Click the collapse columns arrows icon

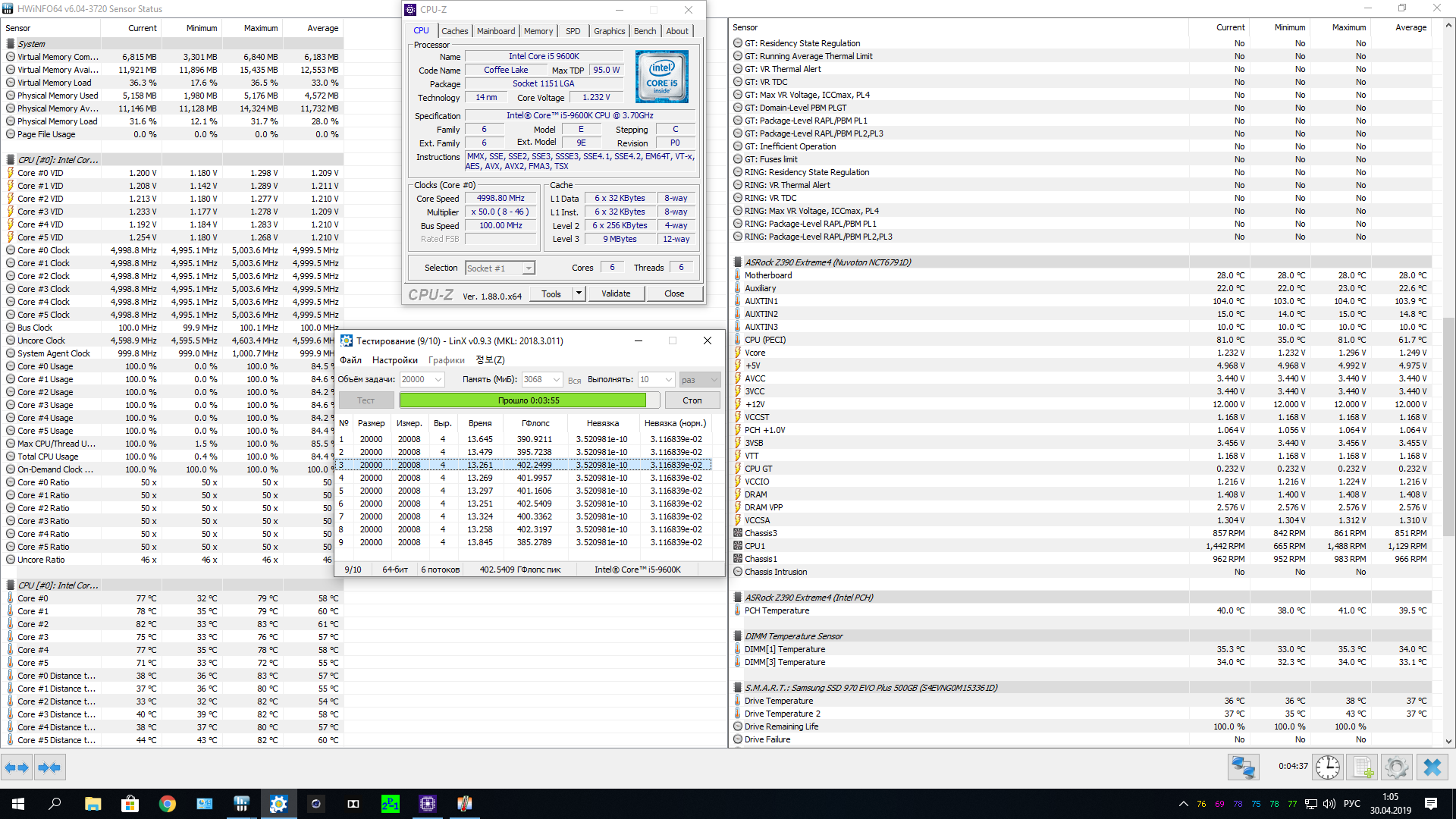(x=50, y=767)
